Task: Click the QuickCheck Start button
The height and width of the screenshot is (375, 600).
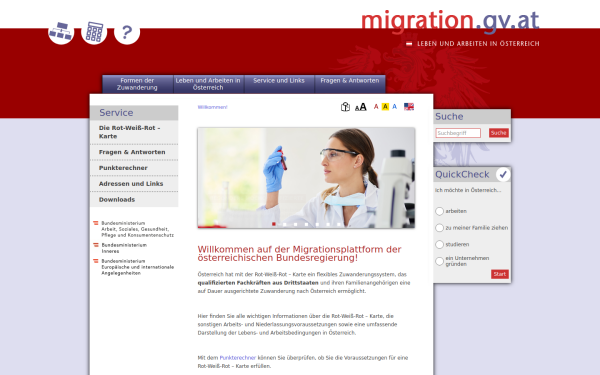Action: click(x=500, y=274)
